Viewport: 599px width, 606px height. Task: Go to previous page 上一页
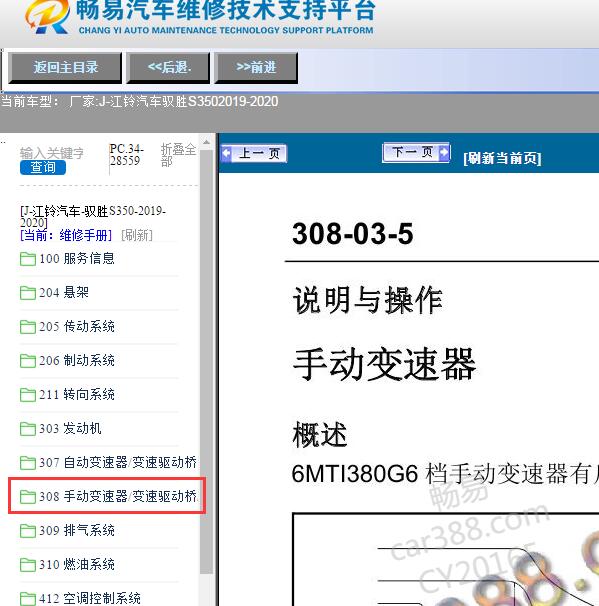pos(254,153)
